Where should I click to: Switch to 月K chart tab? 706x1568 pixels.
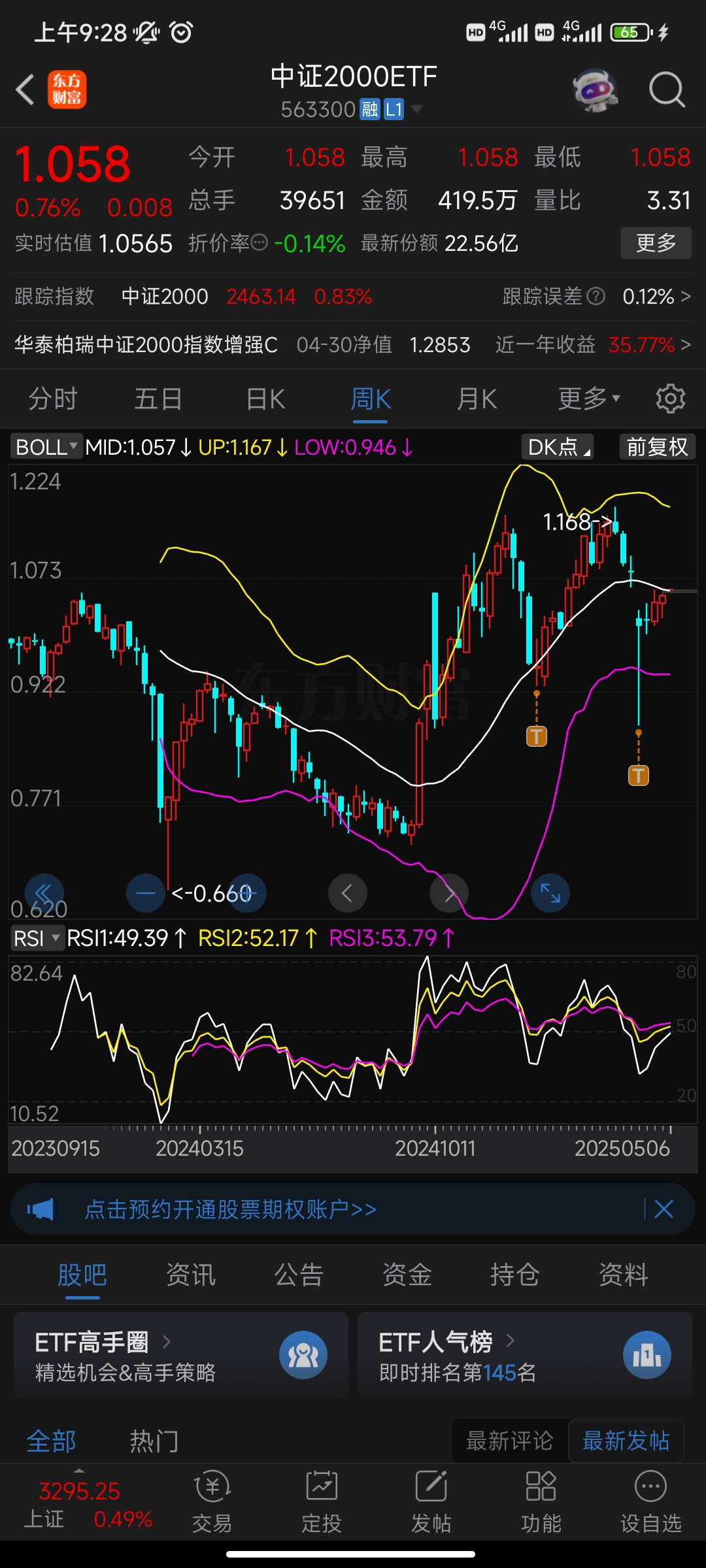[477, 399]
